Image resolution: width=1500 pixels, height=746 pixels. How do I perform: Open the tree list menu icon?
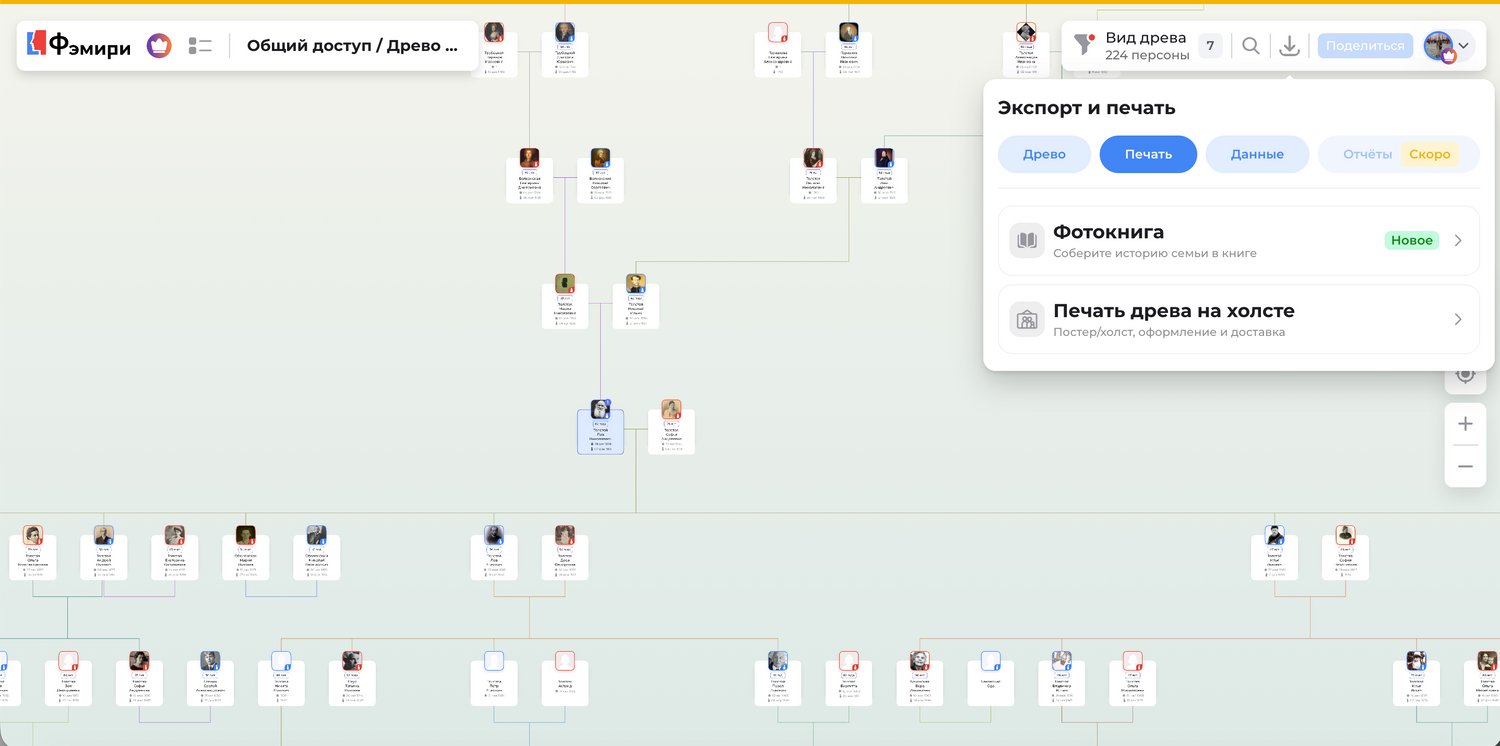pyautogui.click(x=200, y=45)
